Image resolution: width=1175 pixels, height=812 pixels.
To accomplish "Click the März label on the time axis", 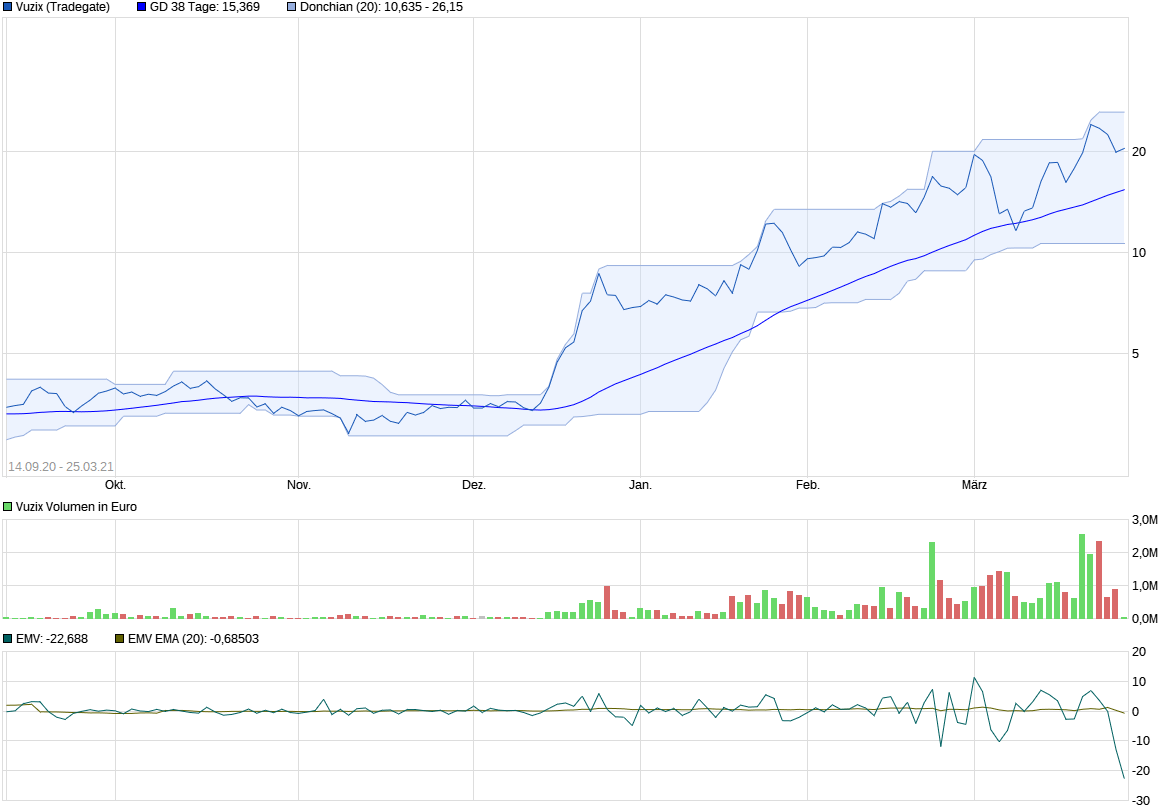I will point(972,484).
